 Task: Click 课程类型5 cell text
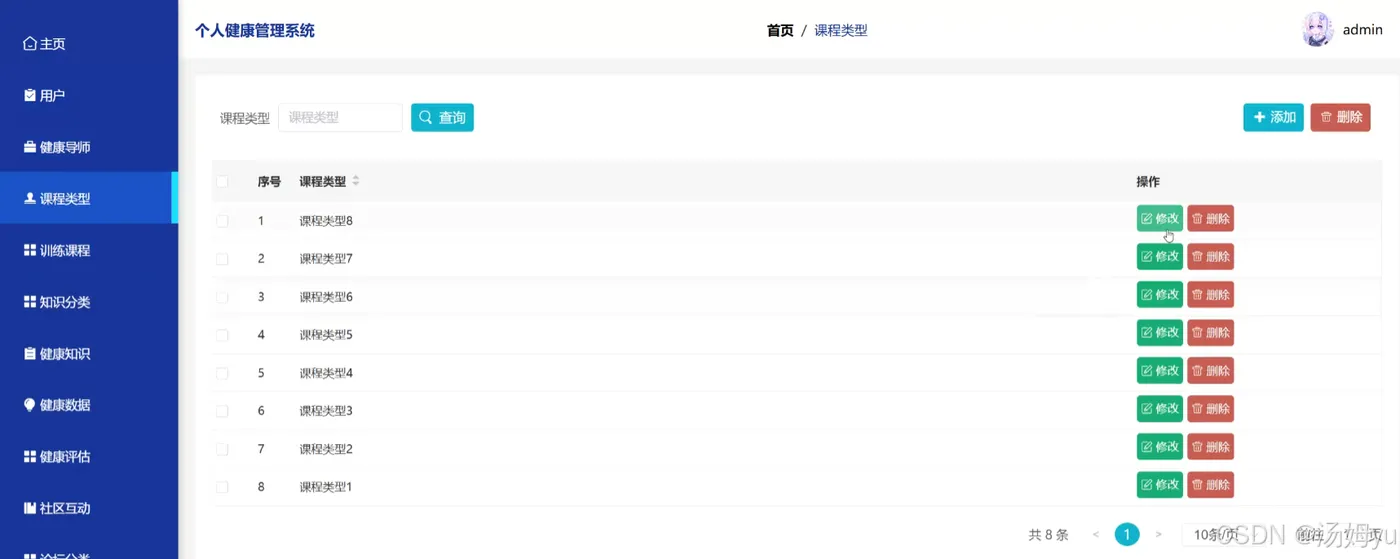coord(326,334)
